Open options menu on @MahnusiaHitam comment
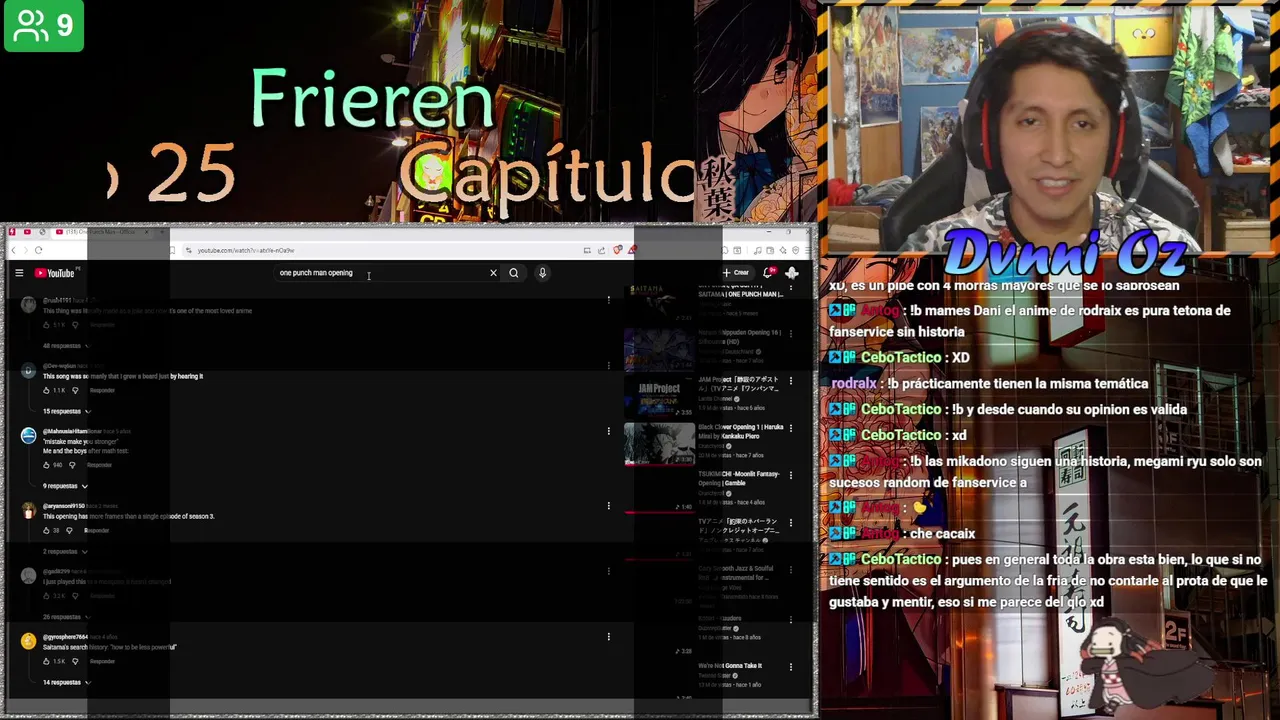 609,431
